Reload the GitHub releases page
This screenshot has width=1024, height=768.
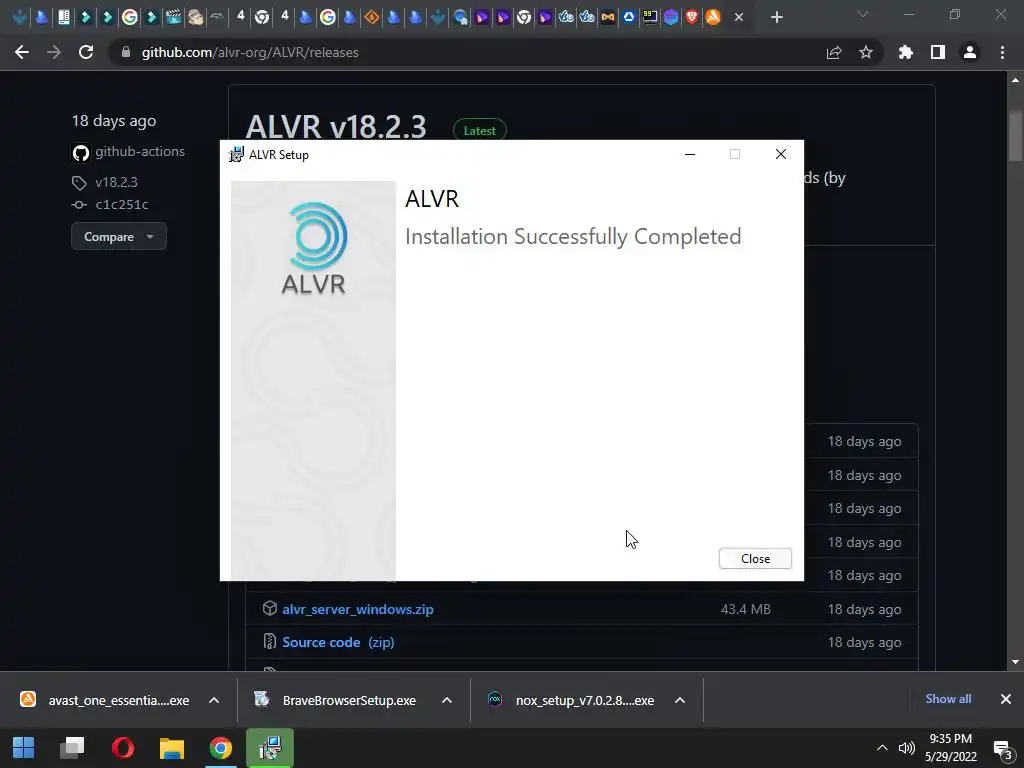coord(86,52)
